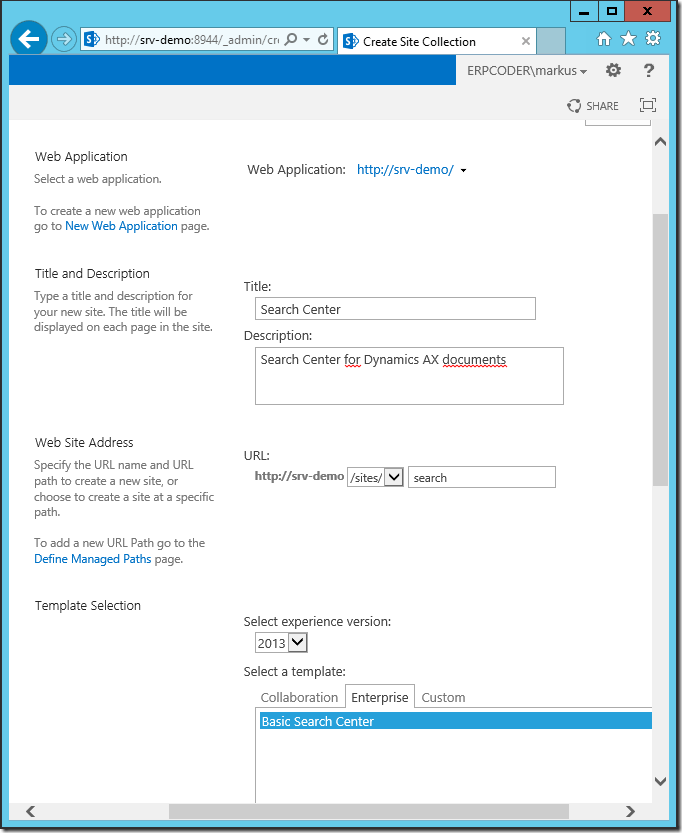Refresh the page with the reload icon
The height and width of the screenshot is (833, 682).
tap(323, 39)
